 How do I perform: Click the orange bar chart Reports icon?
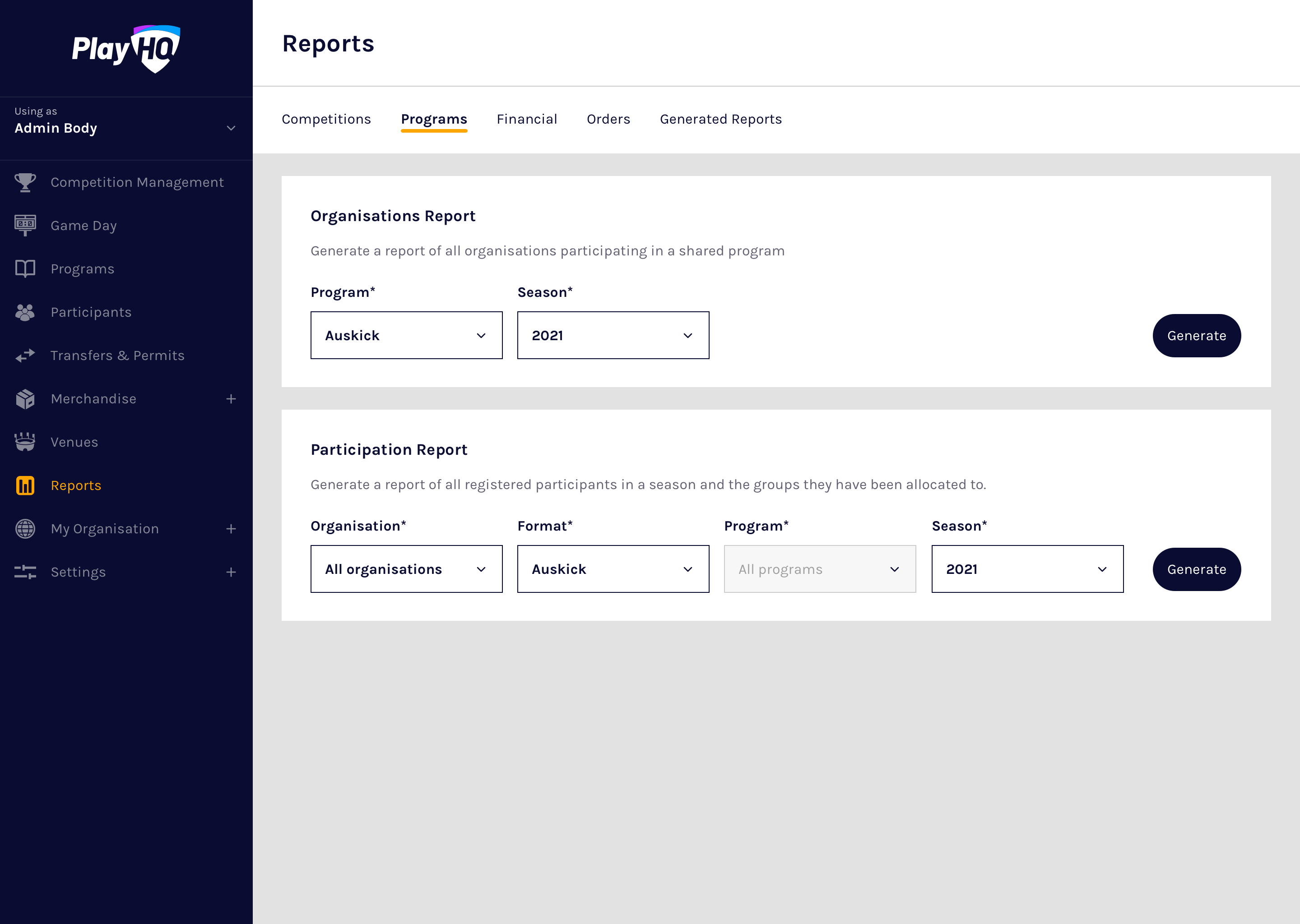[x=25, y=485]
